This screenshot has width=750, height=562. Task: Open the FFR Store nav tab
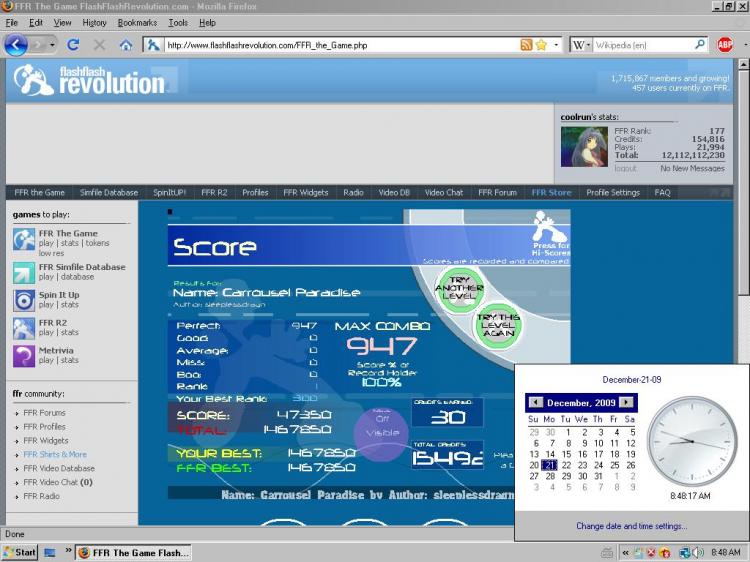tap(551, 192)
